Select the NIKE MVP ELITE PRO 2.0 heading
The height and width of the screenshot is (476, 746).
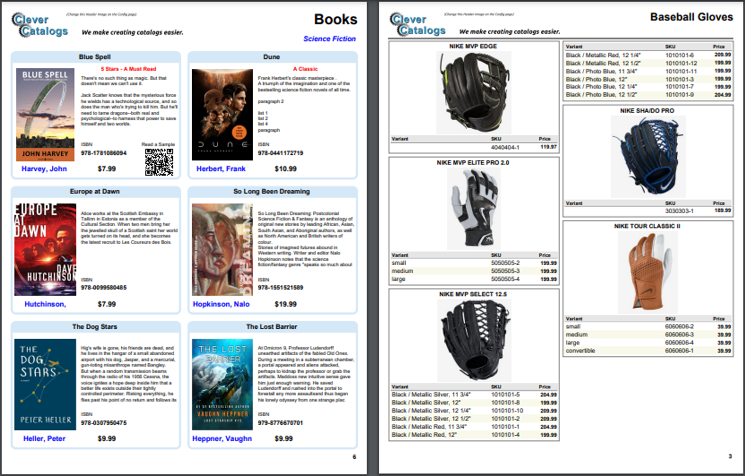click(473, 162)
